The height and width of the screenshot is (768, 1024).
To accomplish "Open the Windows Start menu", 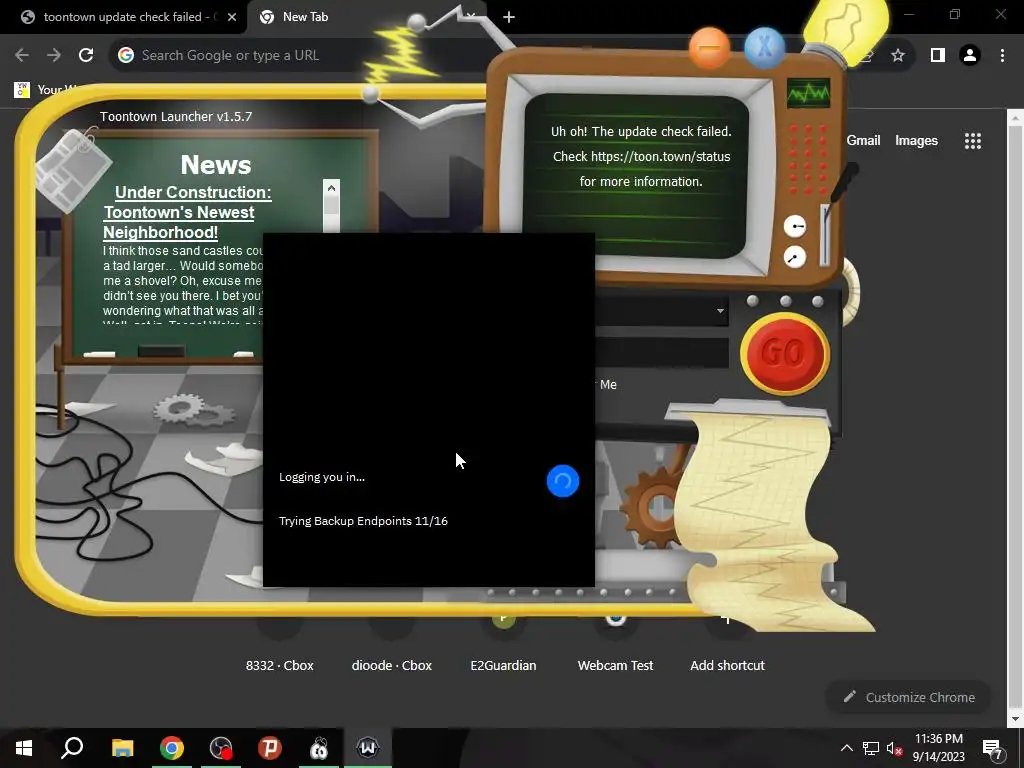I will [x=24, y=748].
